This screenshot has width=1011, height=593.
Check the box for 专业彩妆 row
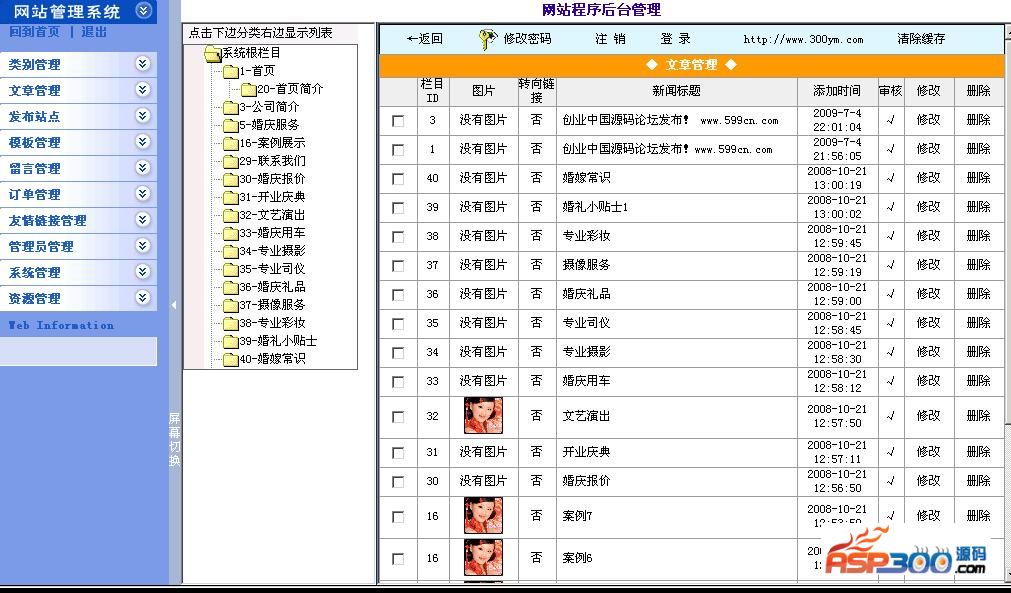coord(398,237)
